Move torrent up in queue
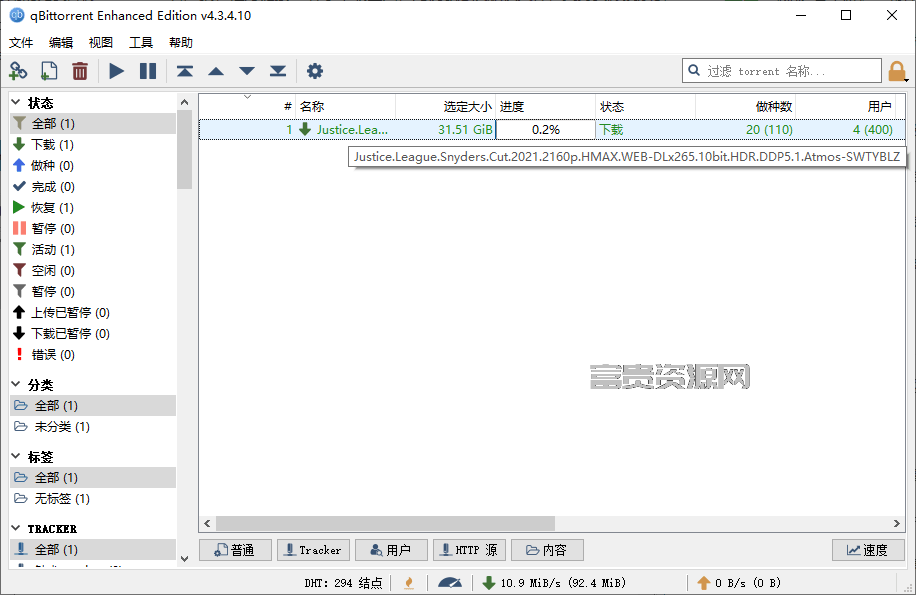 tap(216, 71)
